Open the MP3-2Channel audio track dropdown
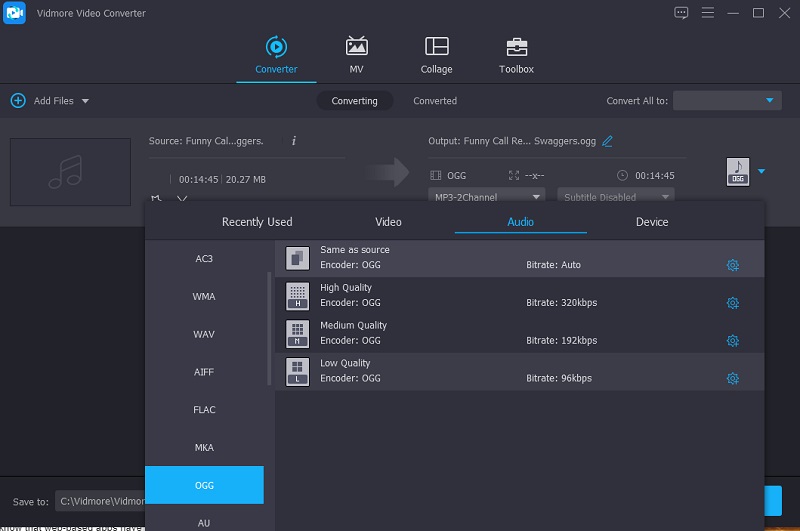Image resolution: width=800 pixels, height=531 pixels. pos(487,197)
